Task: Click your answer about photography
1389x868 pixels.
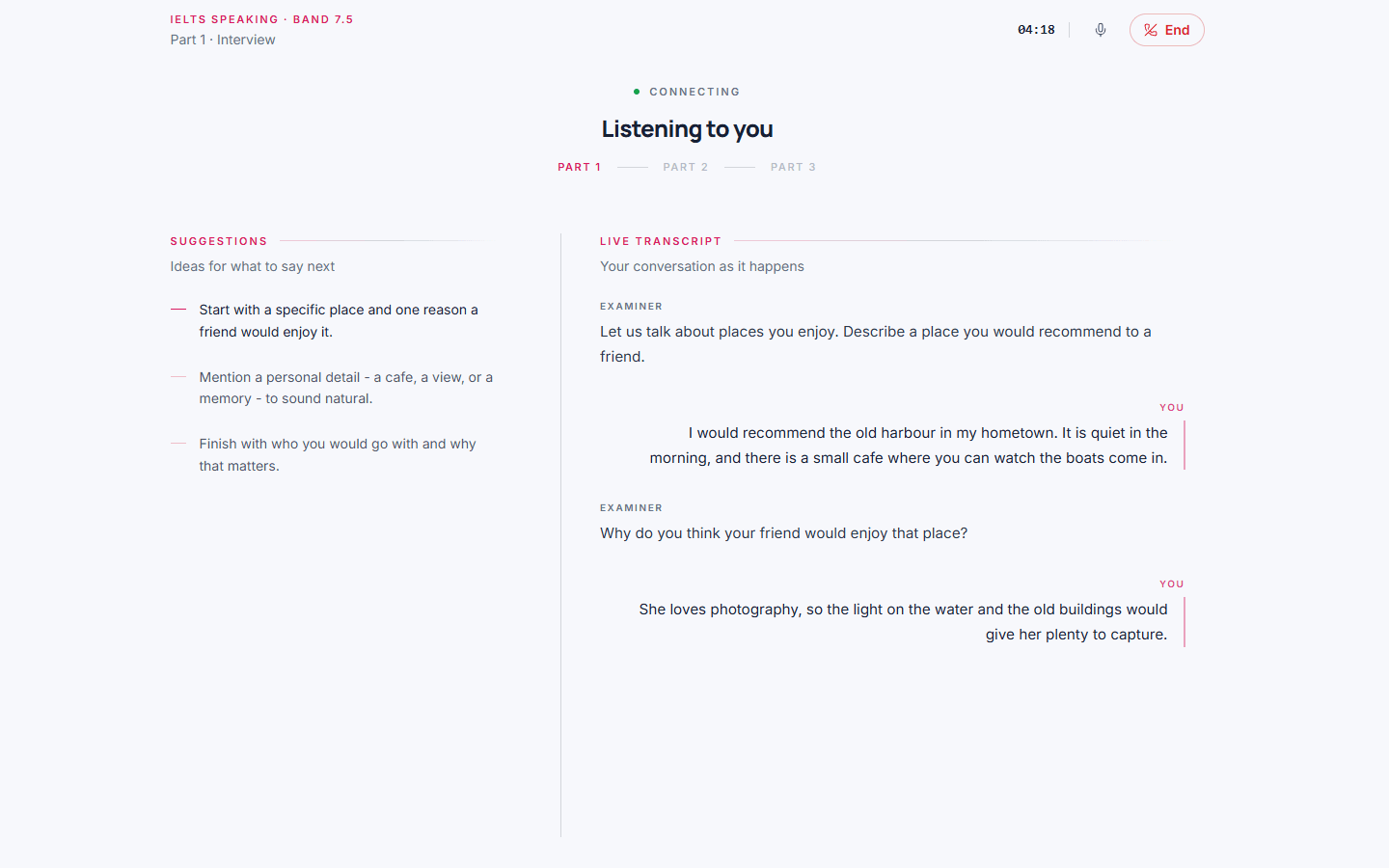Action: (x=903, y=621)
